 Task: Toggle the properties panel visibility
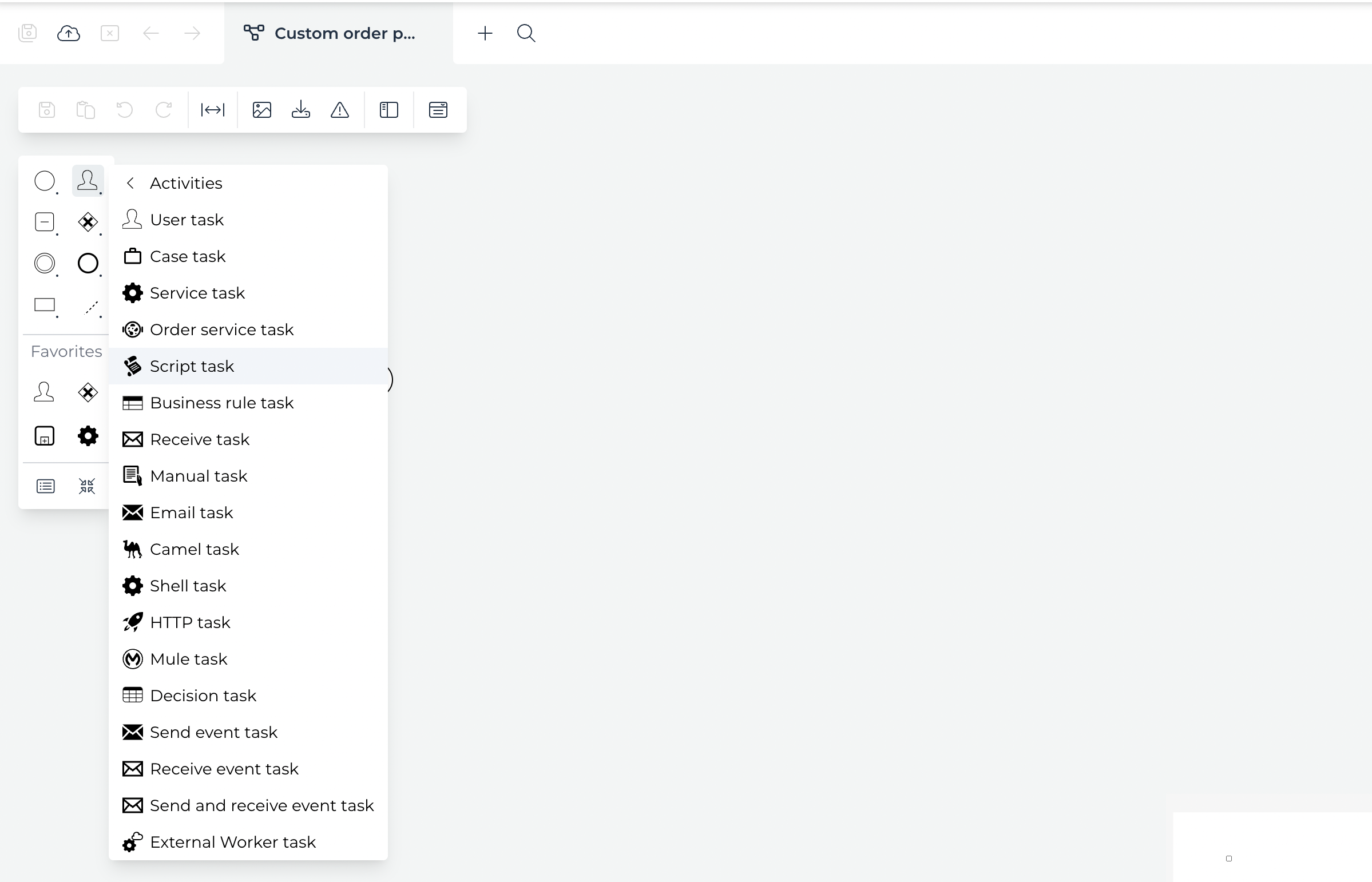click(438, 109)
